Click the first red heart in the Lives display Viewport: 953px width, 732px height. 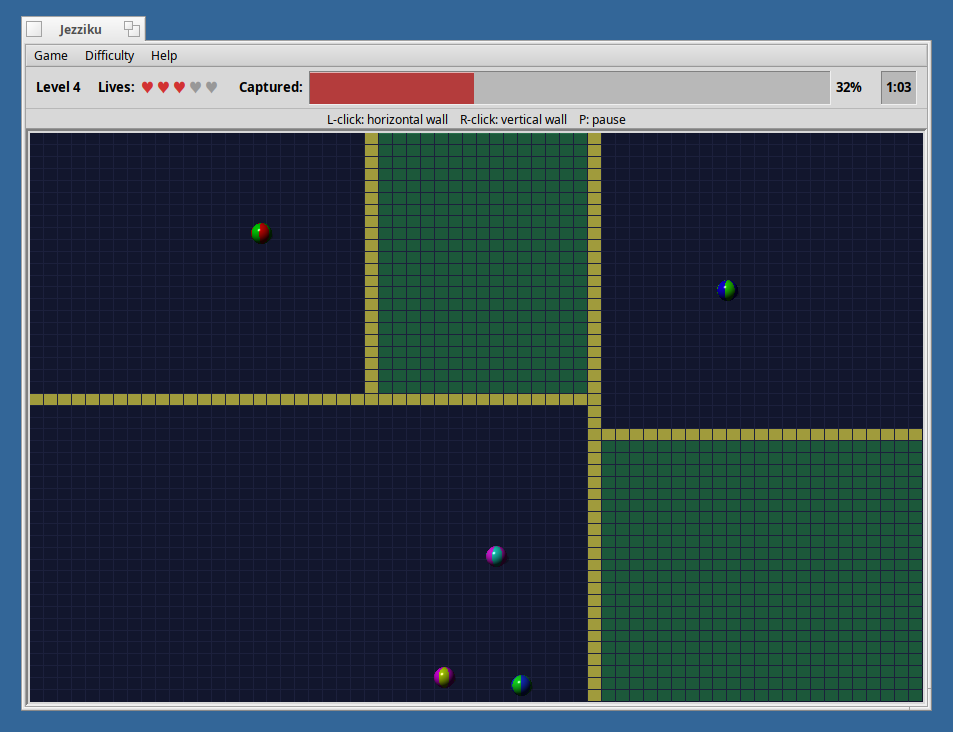[147, 87]
